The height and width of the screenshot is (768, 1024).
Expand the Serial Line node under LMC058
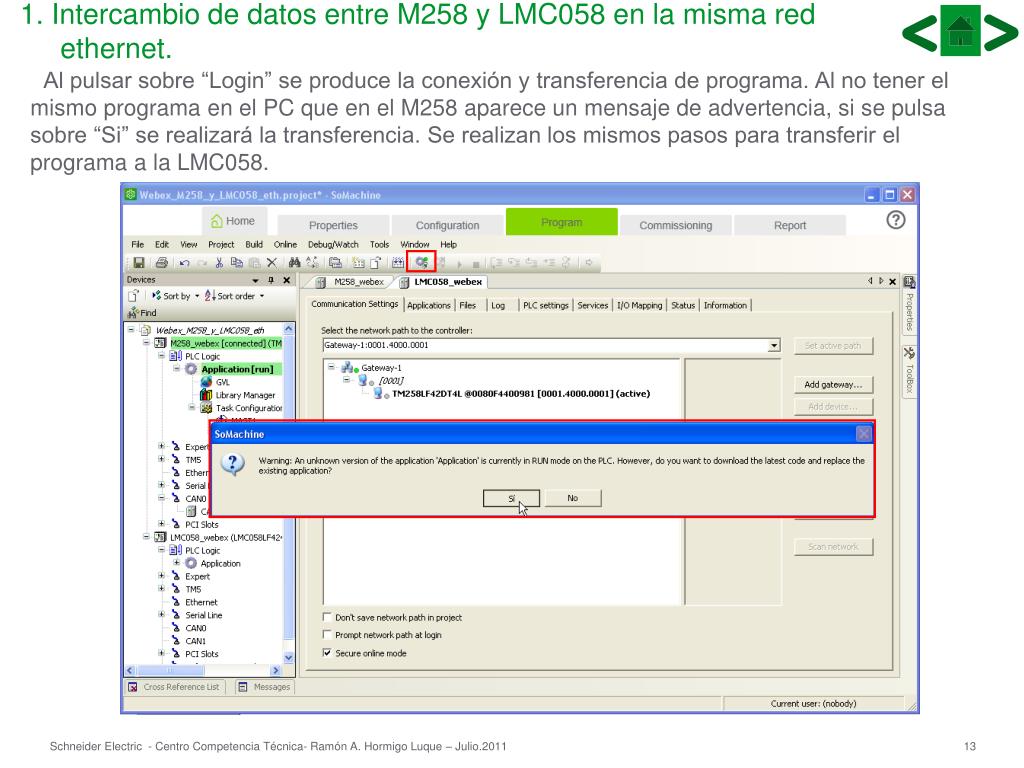point(161,615)
